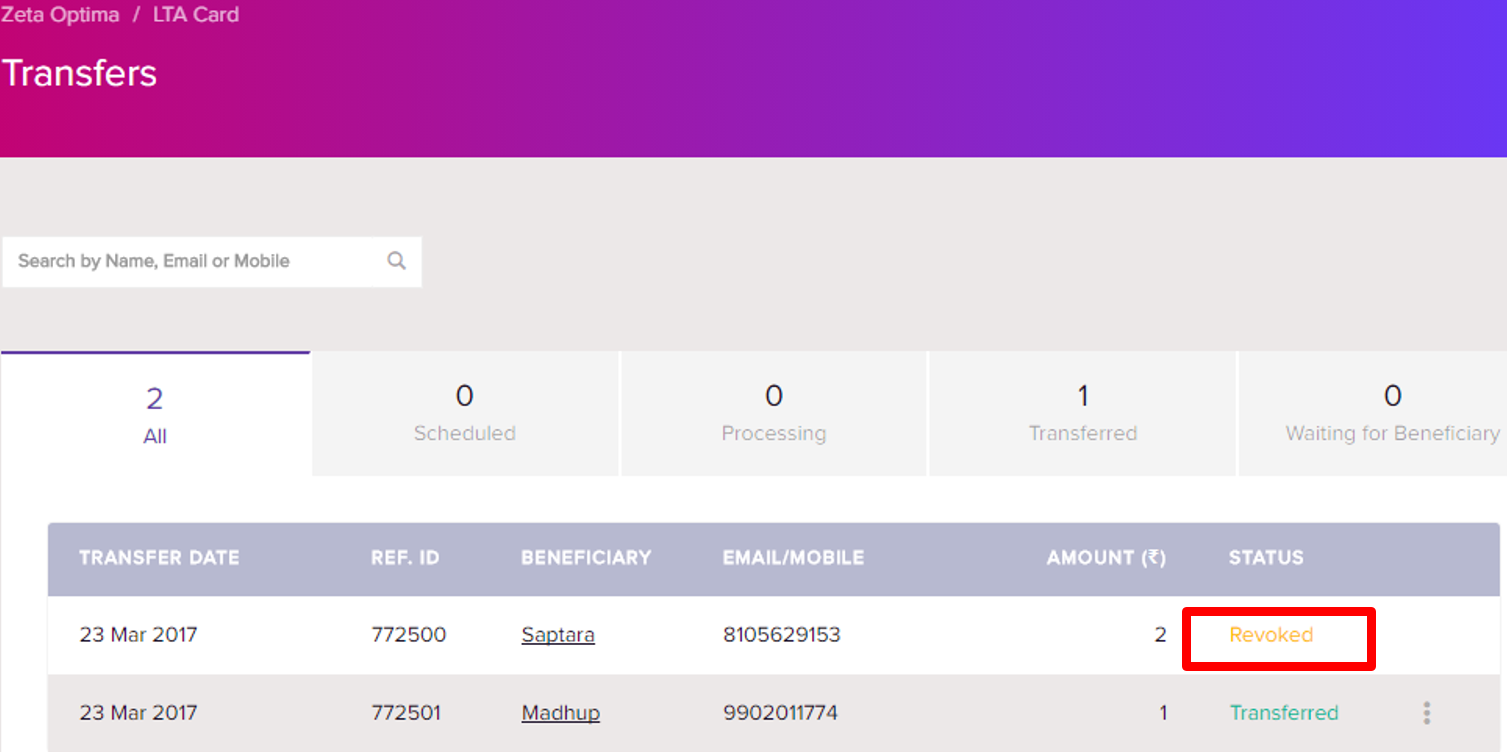Select the Transferred status in Madhup's row
1507x752 pixels.
(1284, 713)
